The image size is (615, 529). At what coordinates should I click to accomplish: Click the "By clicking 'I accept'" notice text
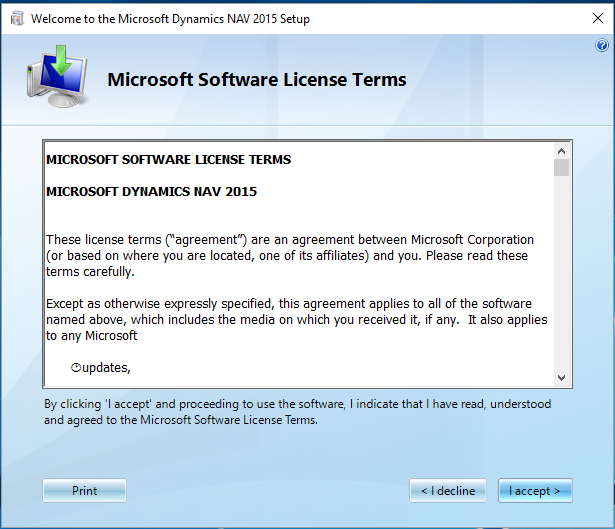(298, 412)
